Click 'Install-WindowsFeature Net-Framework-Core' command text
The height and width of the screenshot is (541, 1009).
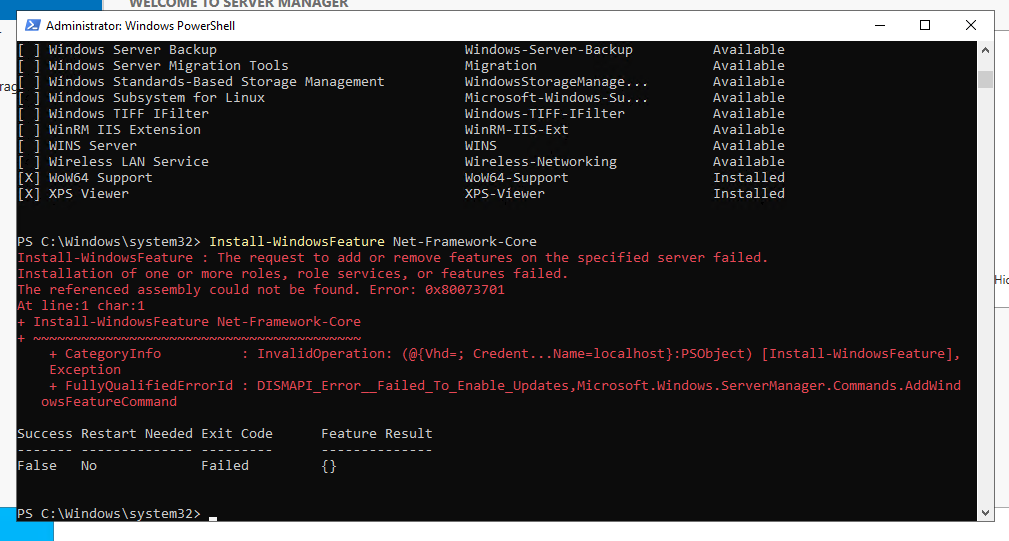coord(373,242)
